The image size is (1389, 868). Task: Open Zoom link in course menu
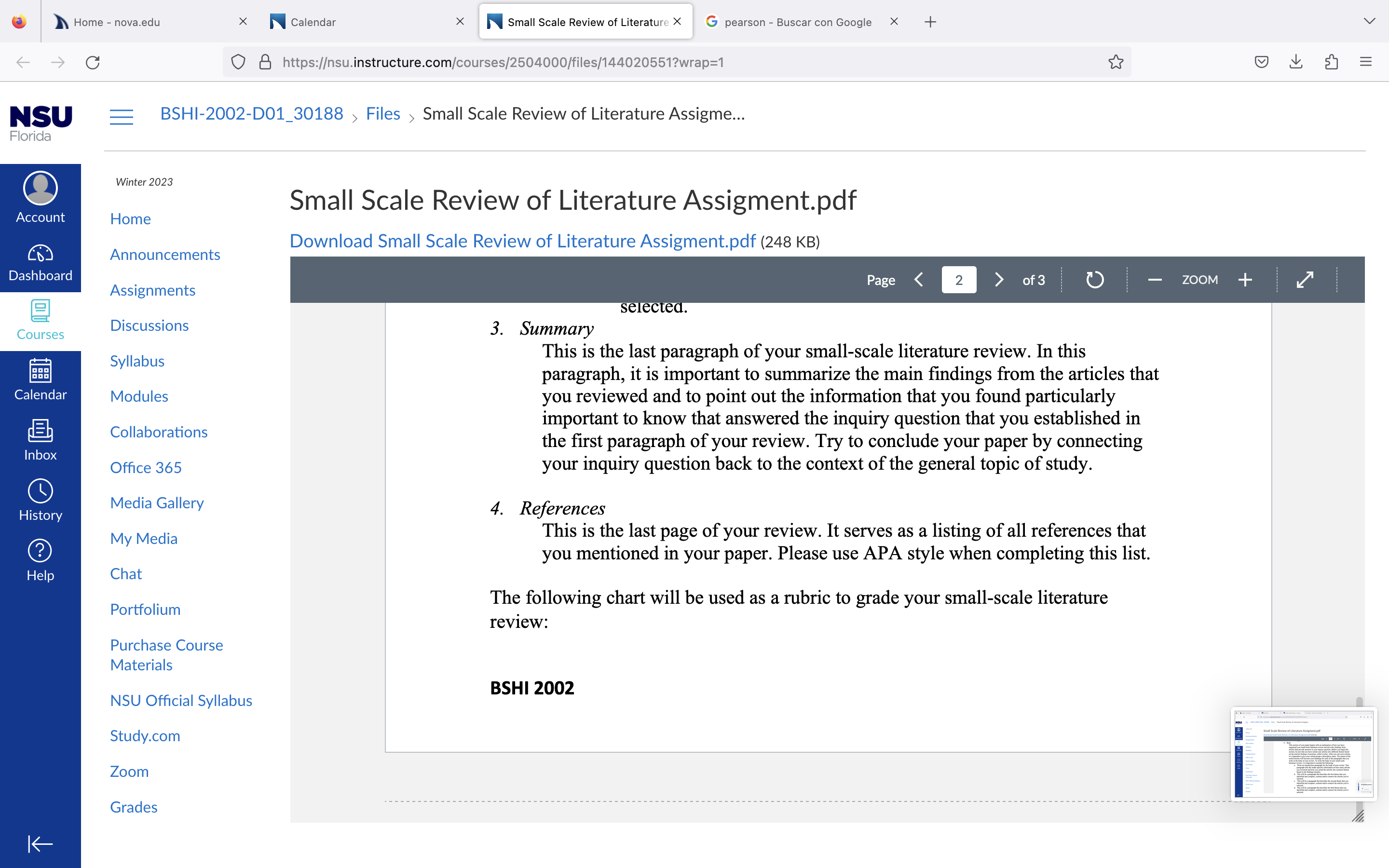[x=129, y=771]
